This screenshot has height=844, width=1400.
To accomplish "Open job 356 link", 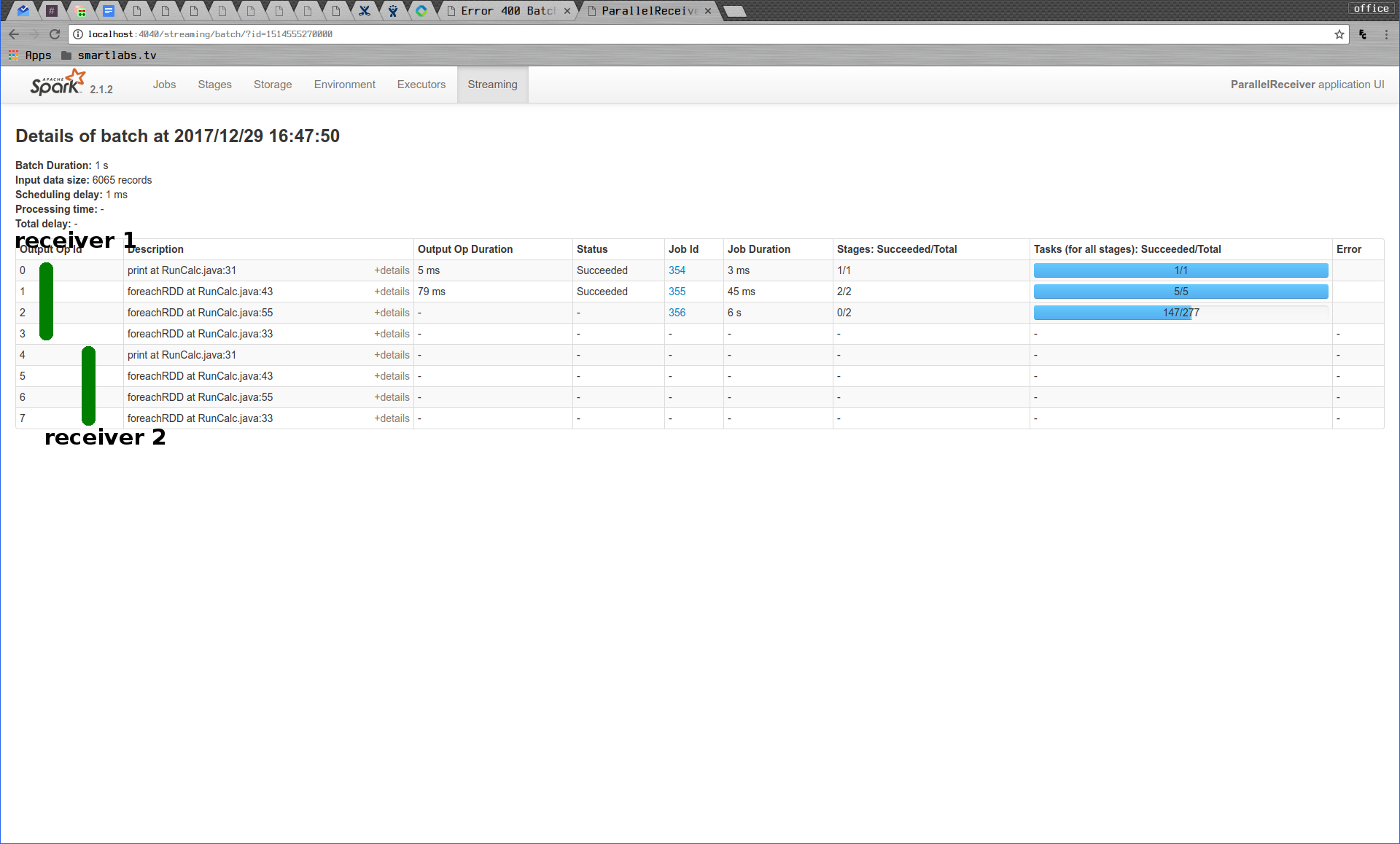I will tap(677, 313).
